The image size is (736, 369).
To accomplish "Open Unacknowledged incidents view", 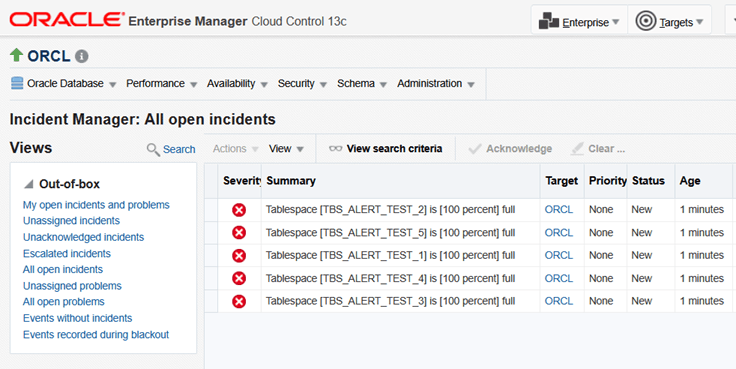I will [84, 237].
